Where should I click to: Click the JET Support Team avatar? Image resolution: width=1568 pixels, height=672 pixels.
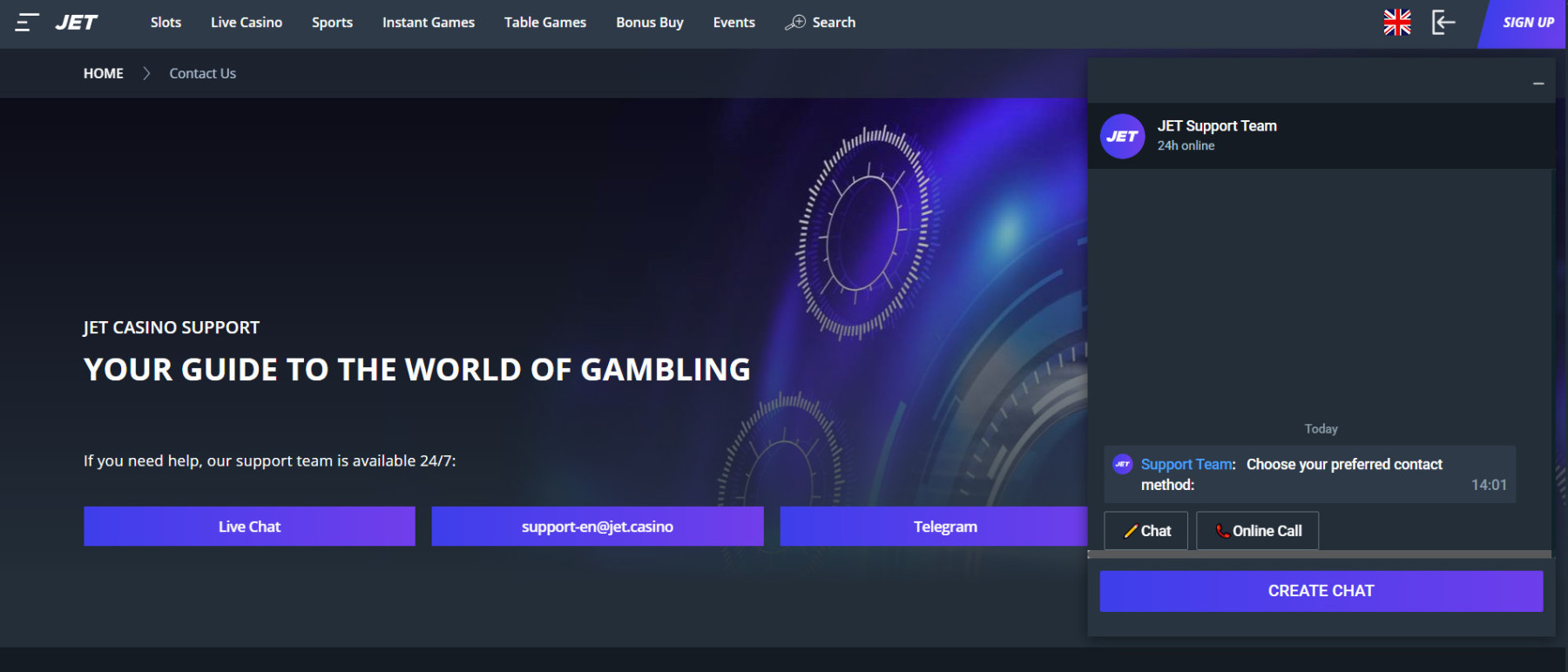[x=1123, y=136]
